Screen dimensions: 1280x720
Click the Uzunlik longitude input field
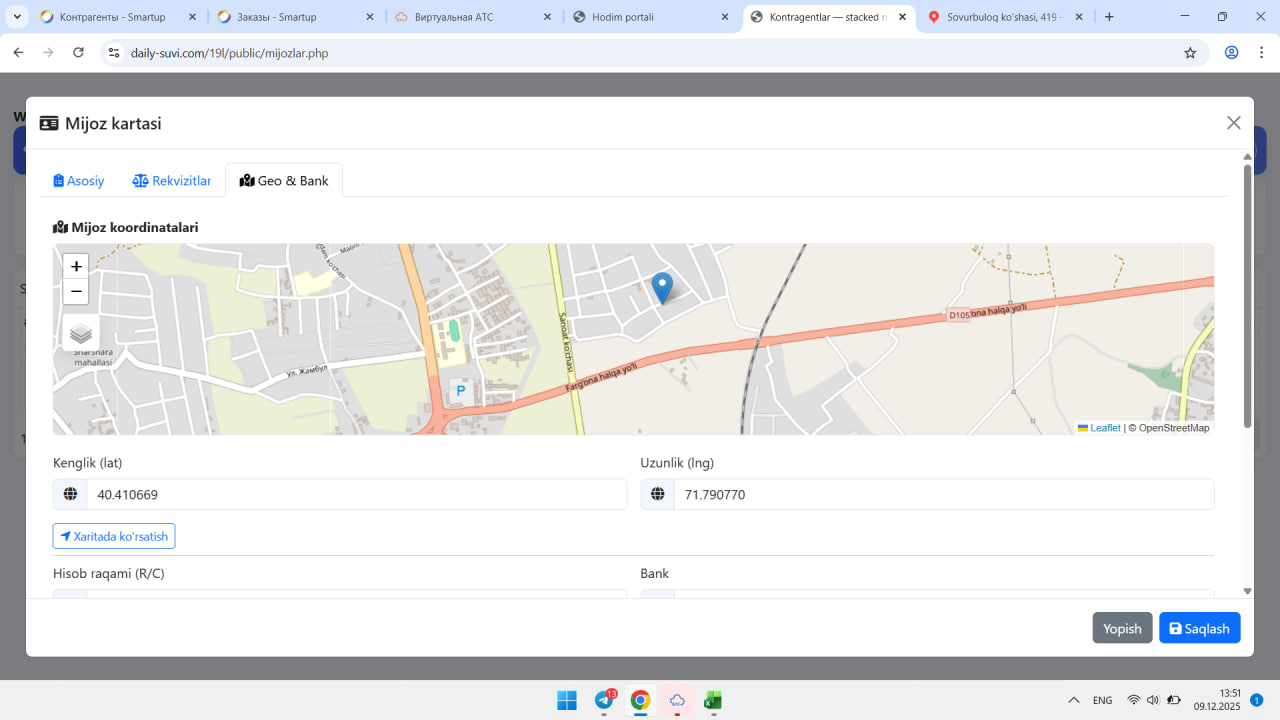pyautogui.click(x=943, y=494)
